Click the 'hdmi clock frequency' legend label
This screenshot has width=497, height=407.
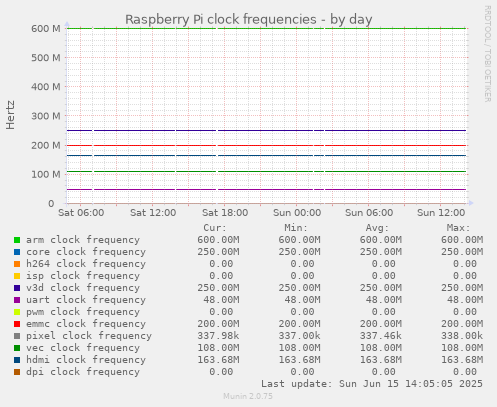click(86, 360)
